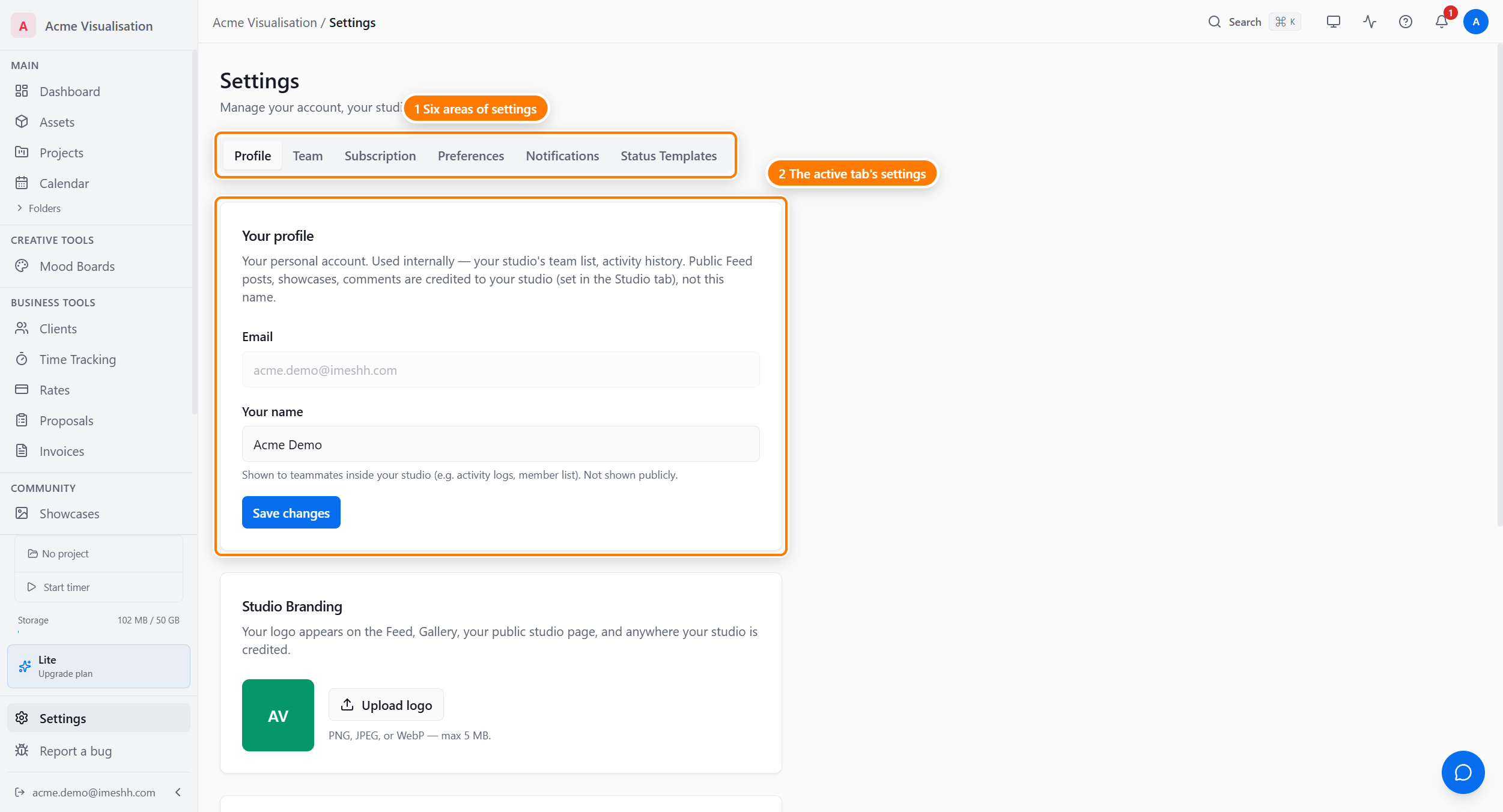Viewport: 1503px width, 812px height.
Task: Click Upload logo button
Action: click(386, 704)
